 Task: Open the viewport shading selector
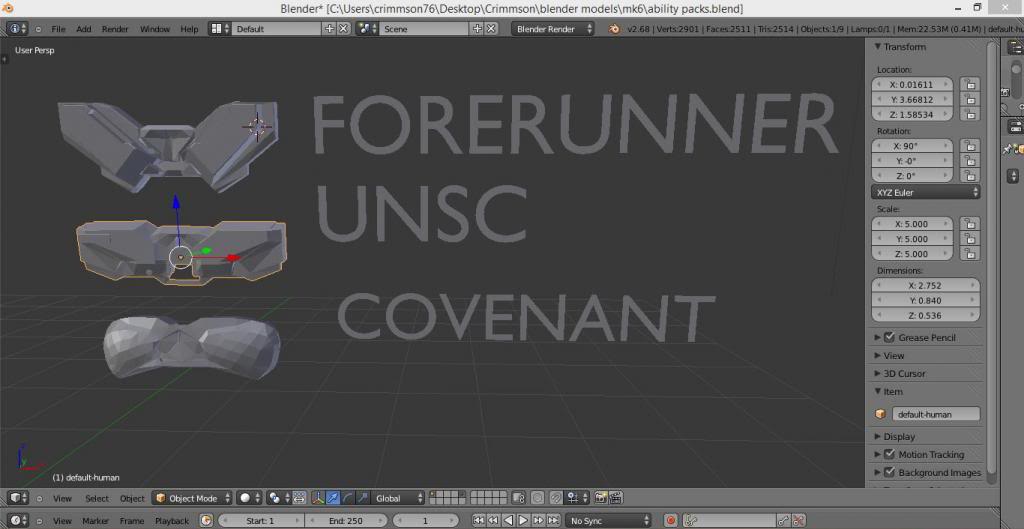(x=249, y=498)
